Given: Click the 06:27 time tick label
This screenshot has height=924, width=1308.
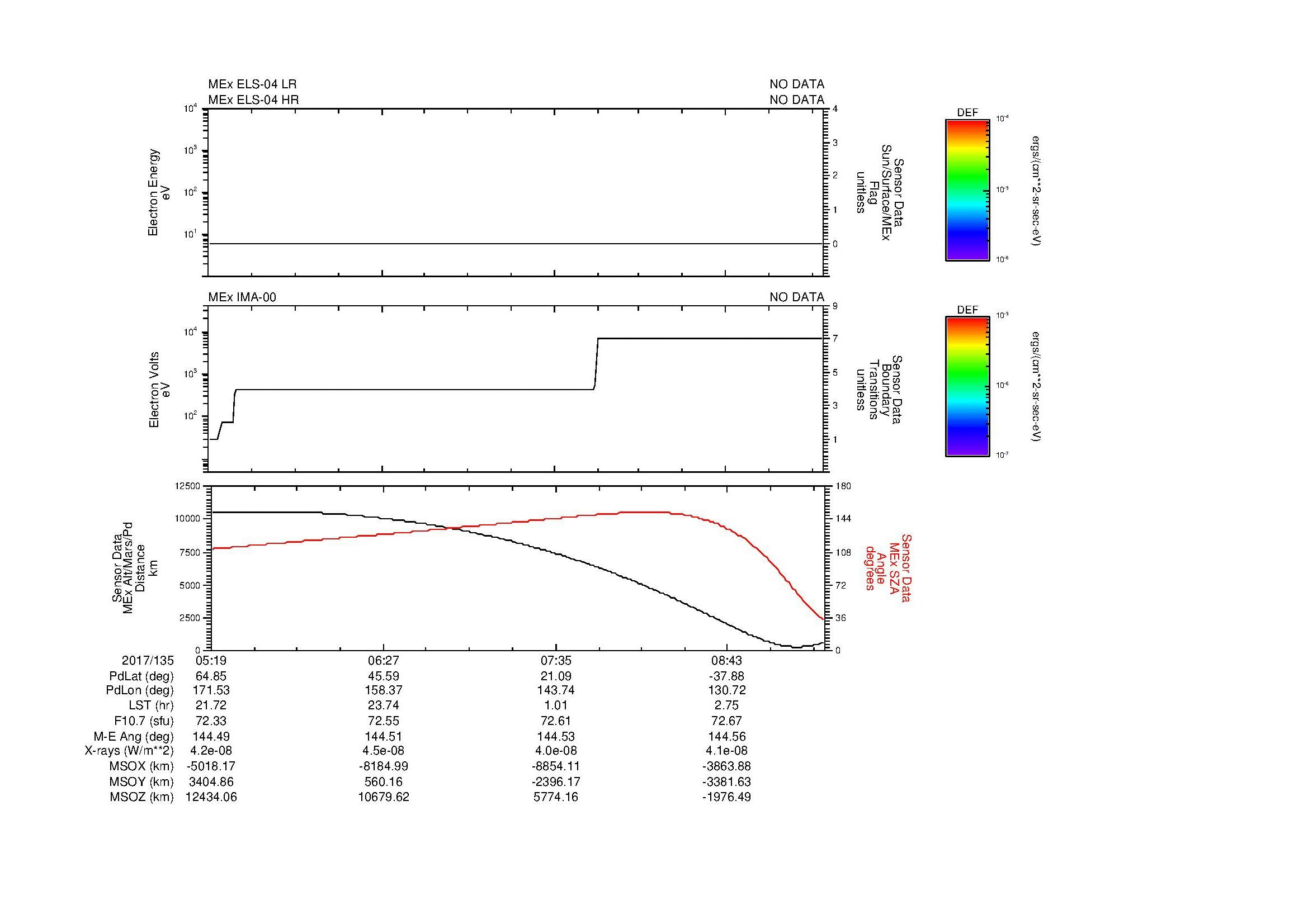Looking at the screenshot, I should 384,660.
